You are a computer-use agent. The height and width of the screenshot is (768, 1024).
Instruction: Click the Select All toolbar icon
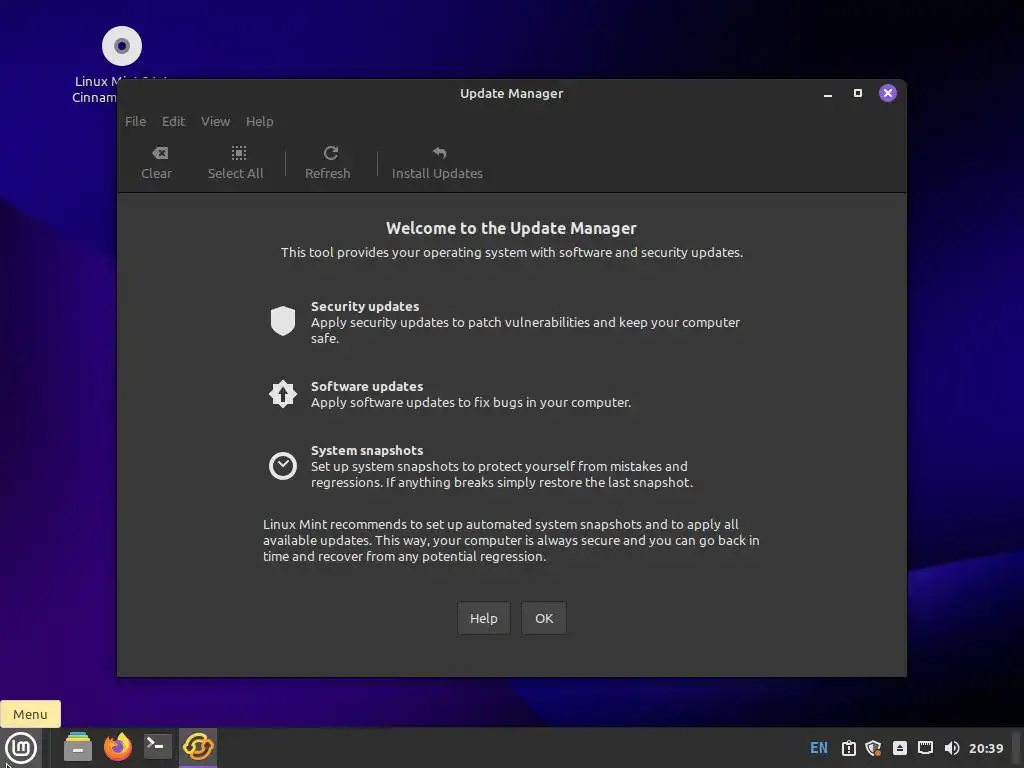[x=239, y=153]
